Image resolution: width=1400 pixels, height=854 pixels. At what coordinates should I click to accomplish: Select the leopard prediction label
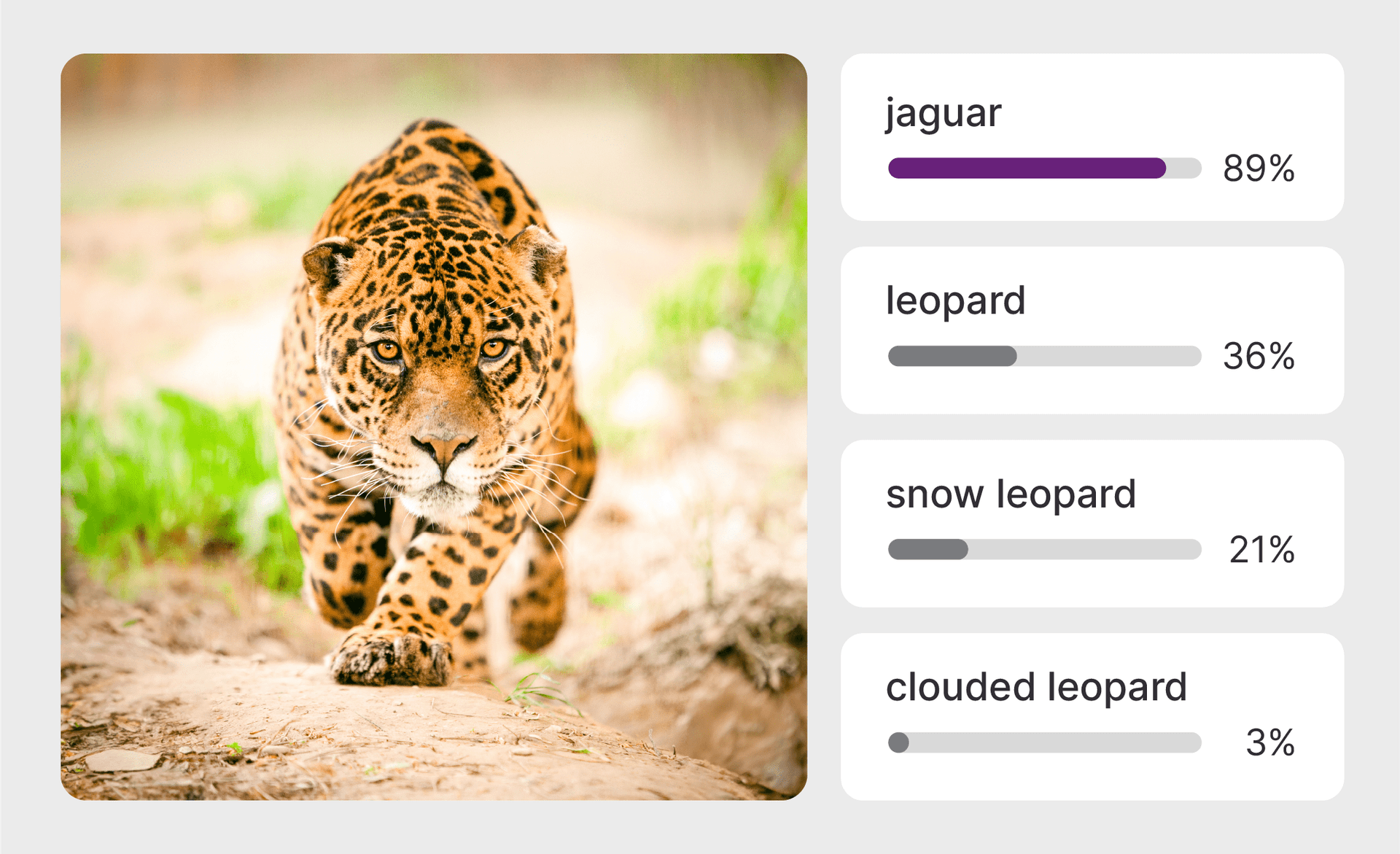(955, 300)
